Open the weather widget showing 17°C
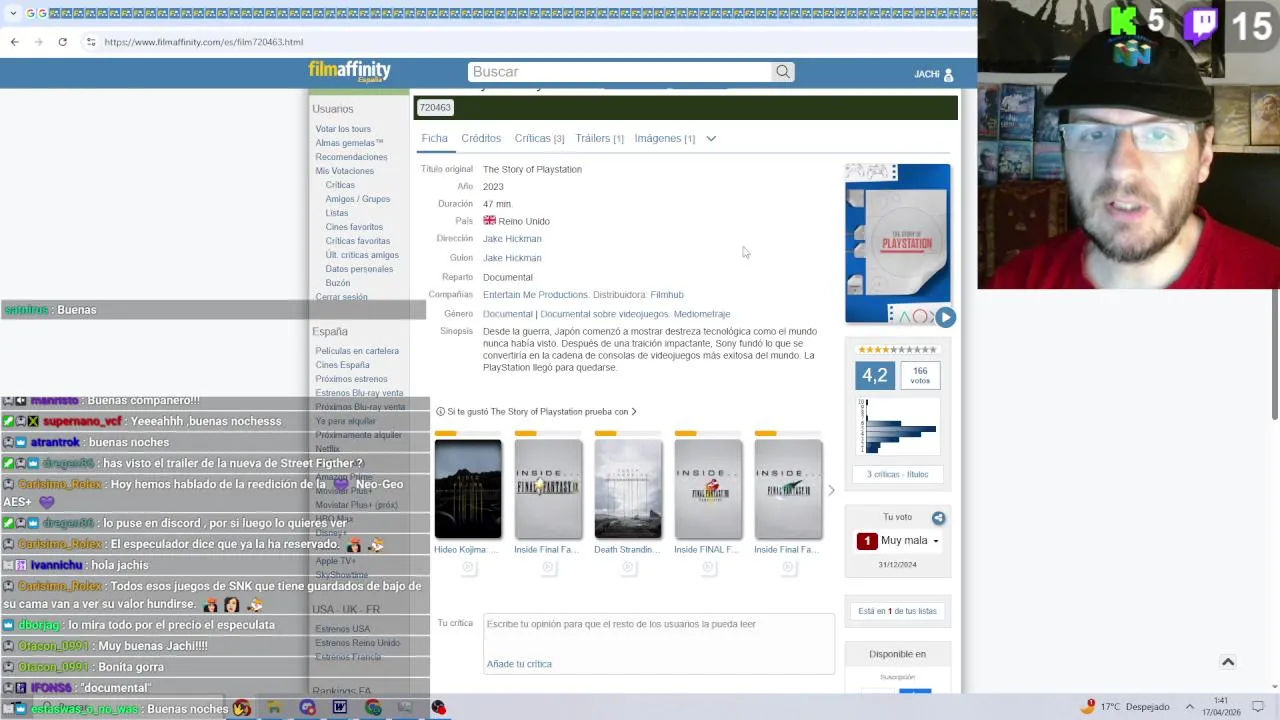The height and width of the screenshot is (720, 1280). tap(1125, 707)
